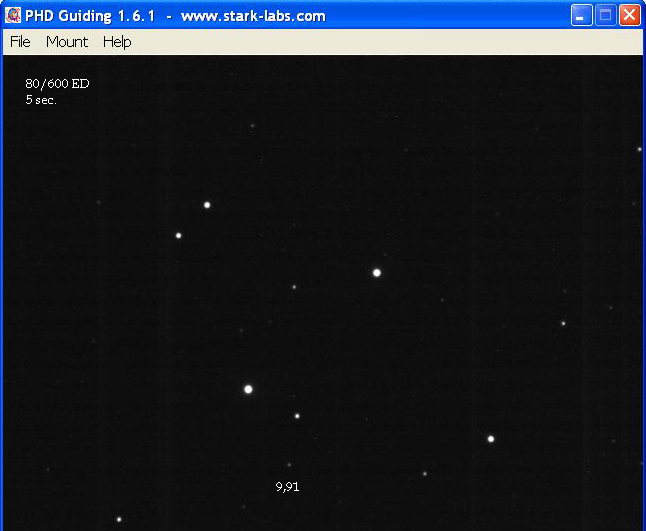
Task: Click the '9,91' magnitude label
Action: click(x=287, y=487)
